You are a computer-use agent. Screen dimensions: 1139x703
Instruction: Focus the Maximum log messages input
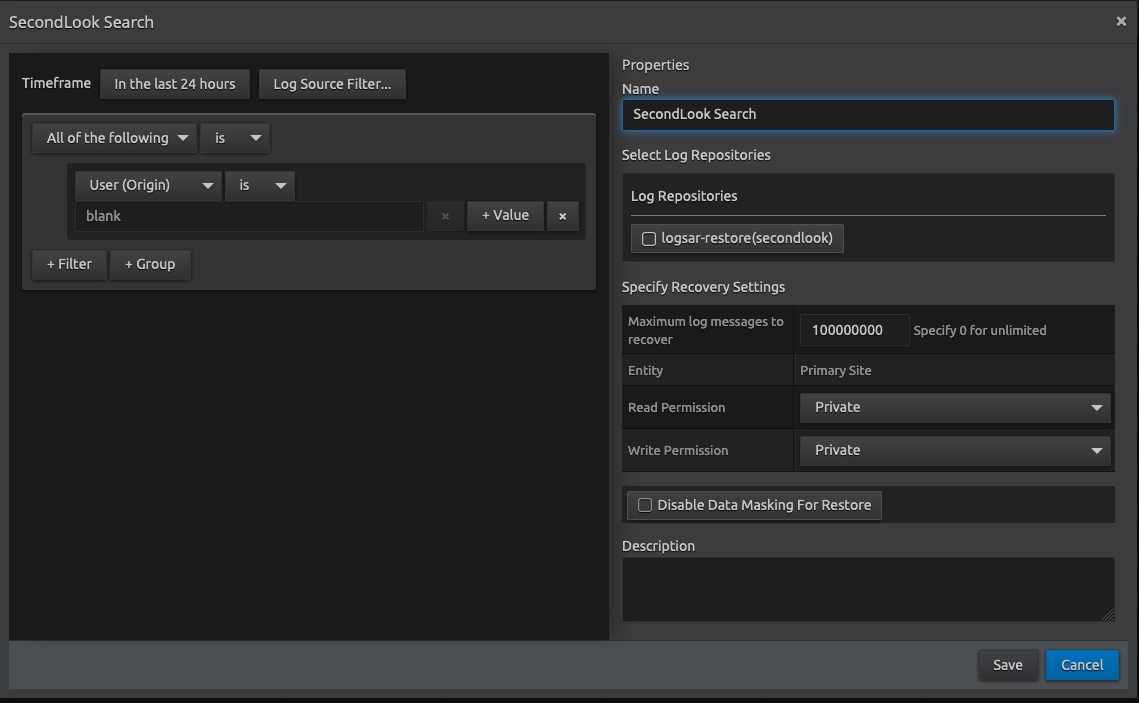853,330
